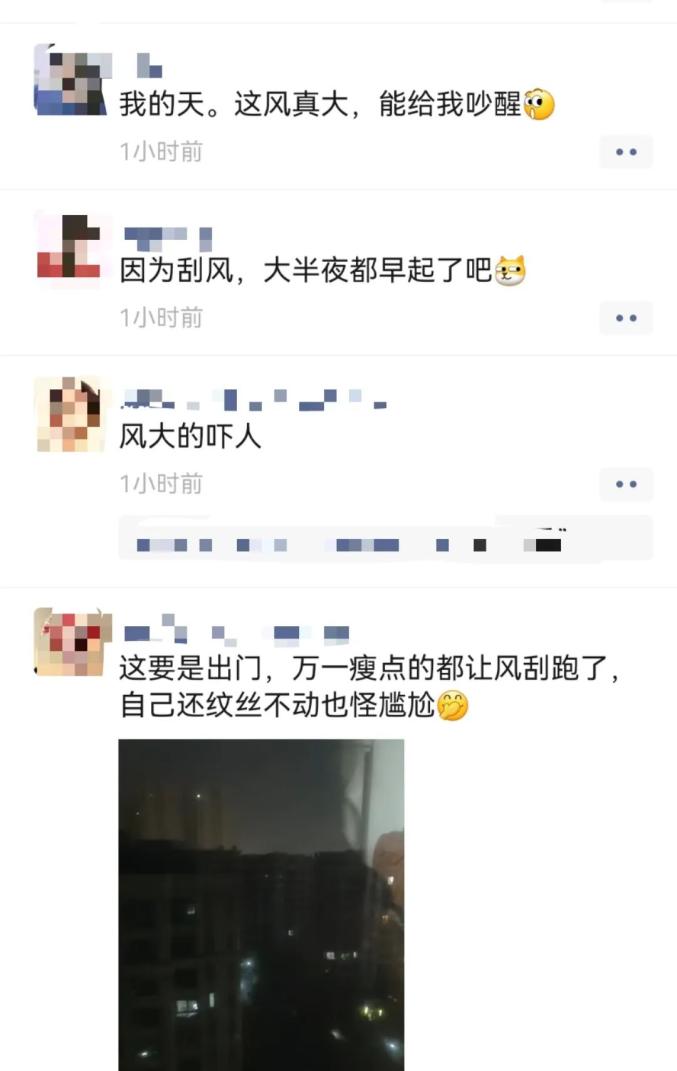677x1071 pixels.
Task: Open comment menu on "我的天。这风真大" post
Action: click(626, 152)
